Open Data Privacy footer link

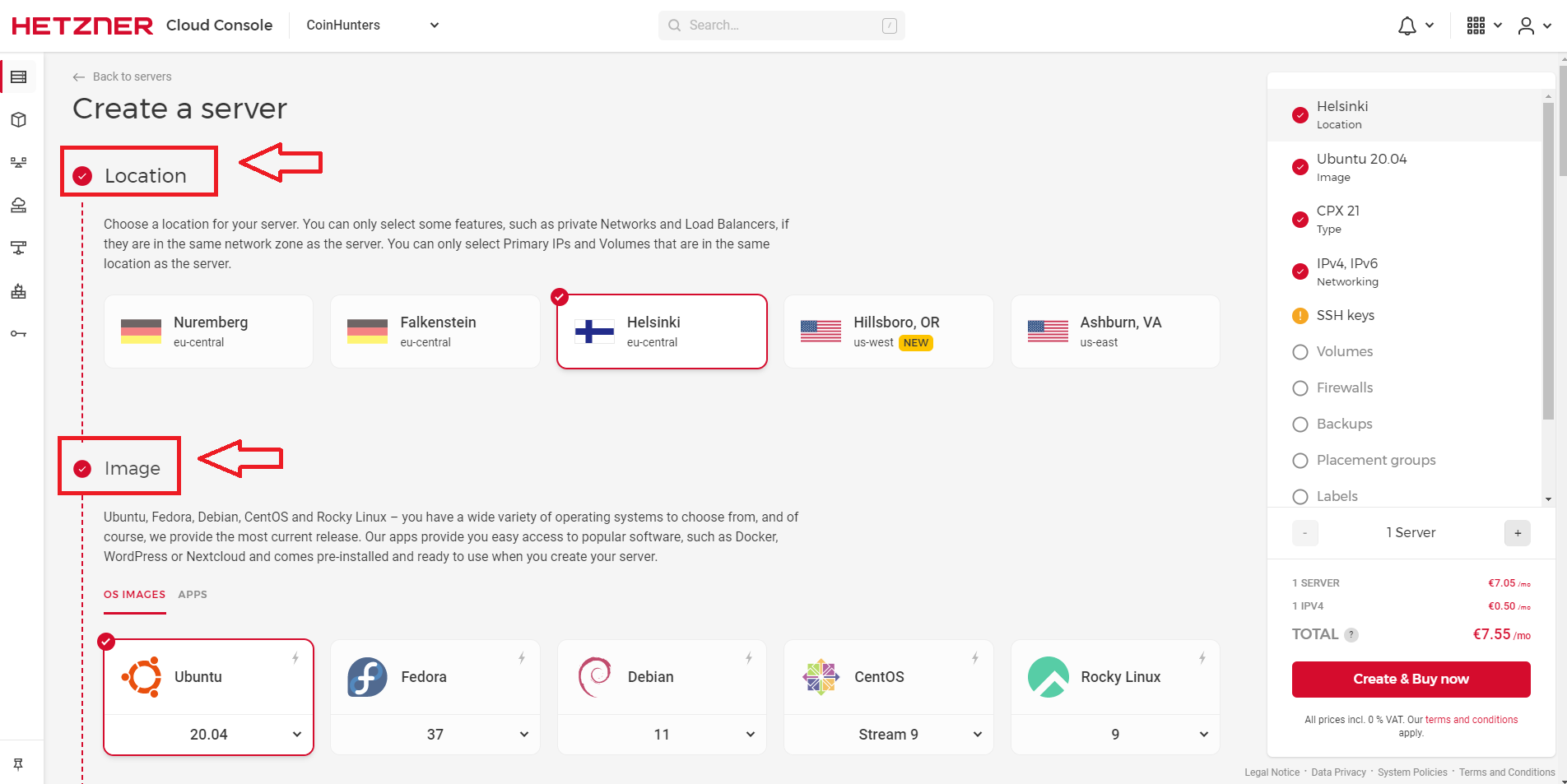[1338, 772]
